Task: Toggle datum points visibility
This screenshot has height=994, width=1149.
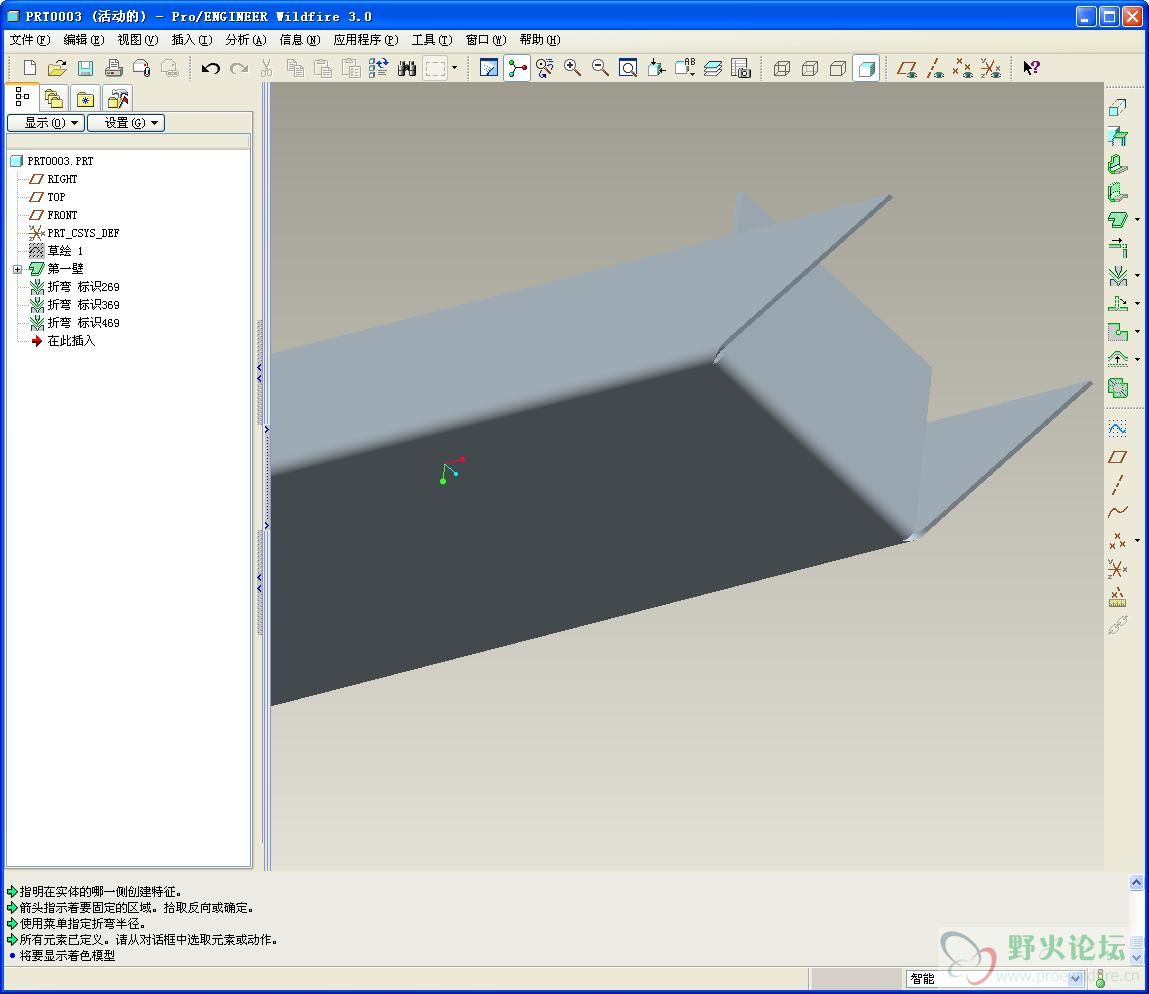Action: coord(963,68)
